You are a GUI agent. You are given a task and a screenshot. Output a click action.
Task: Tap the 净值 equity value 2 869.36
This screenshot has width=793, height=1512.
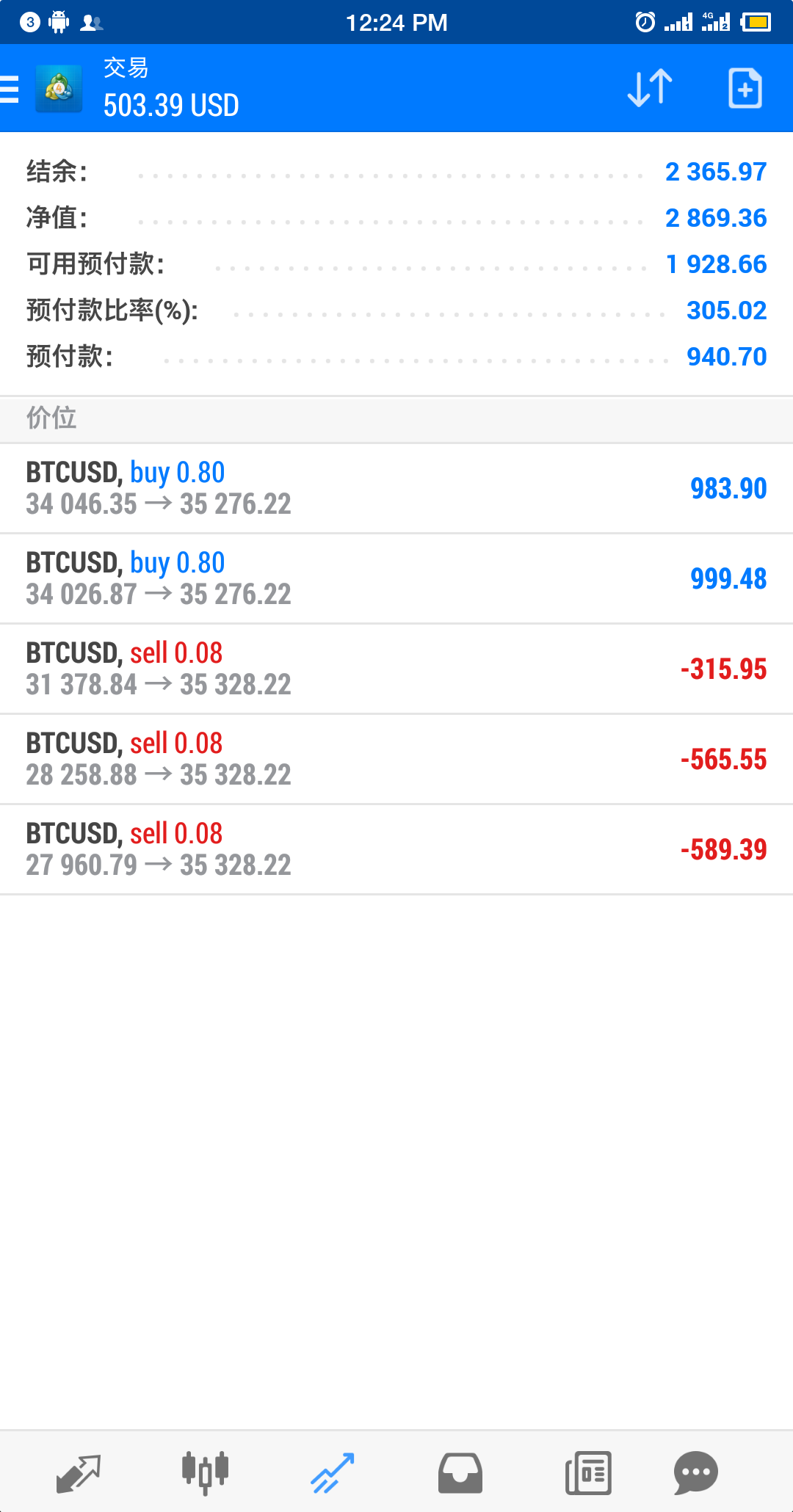(x=716, y=218)
